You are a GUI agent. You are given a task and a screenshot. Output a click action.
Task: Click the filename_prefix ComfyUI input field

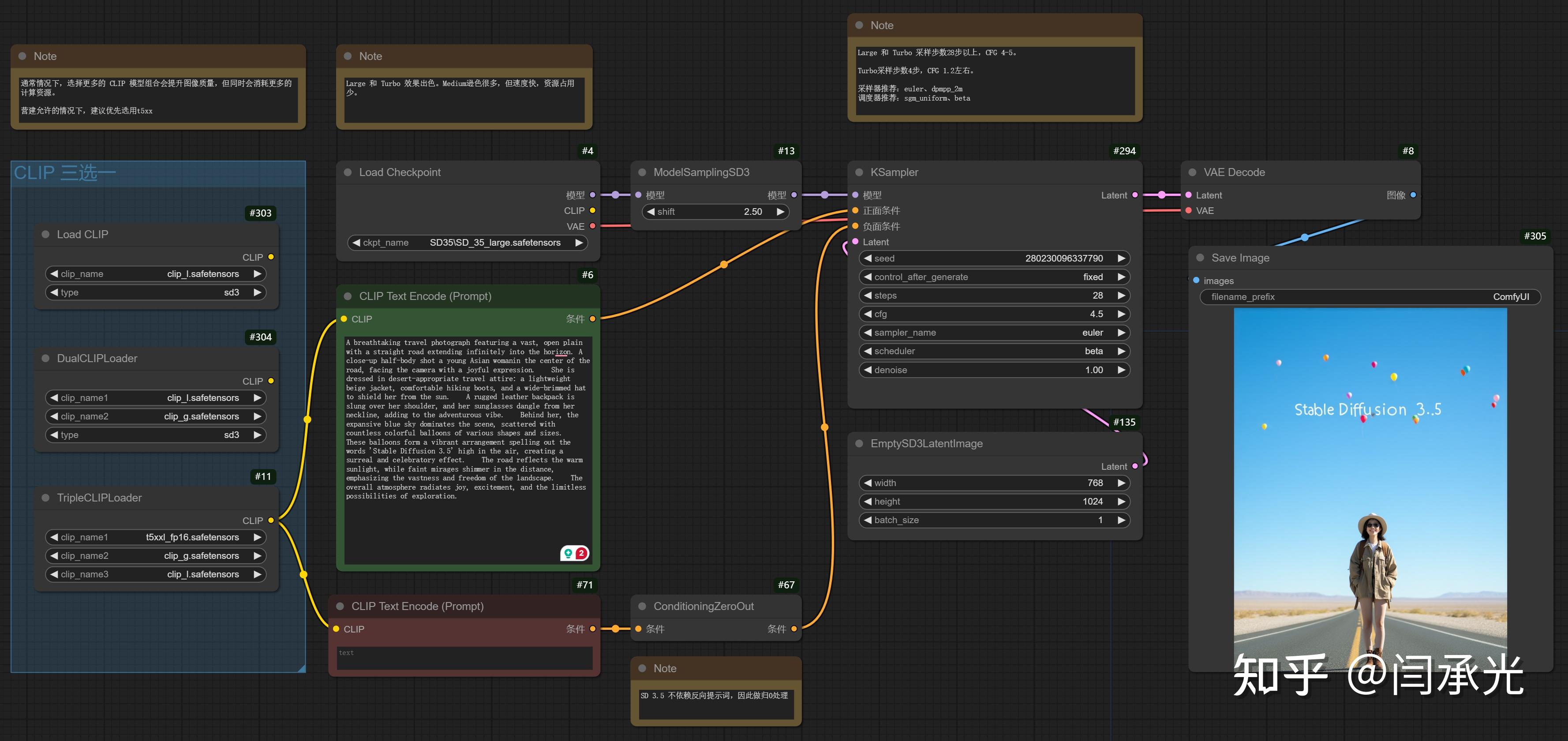point(1370,297)
